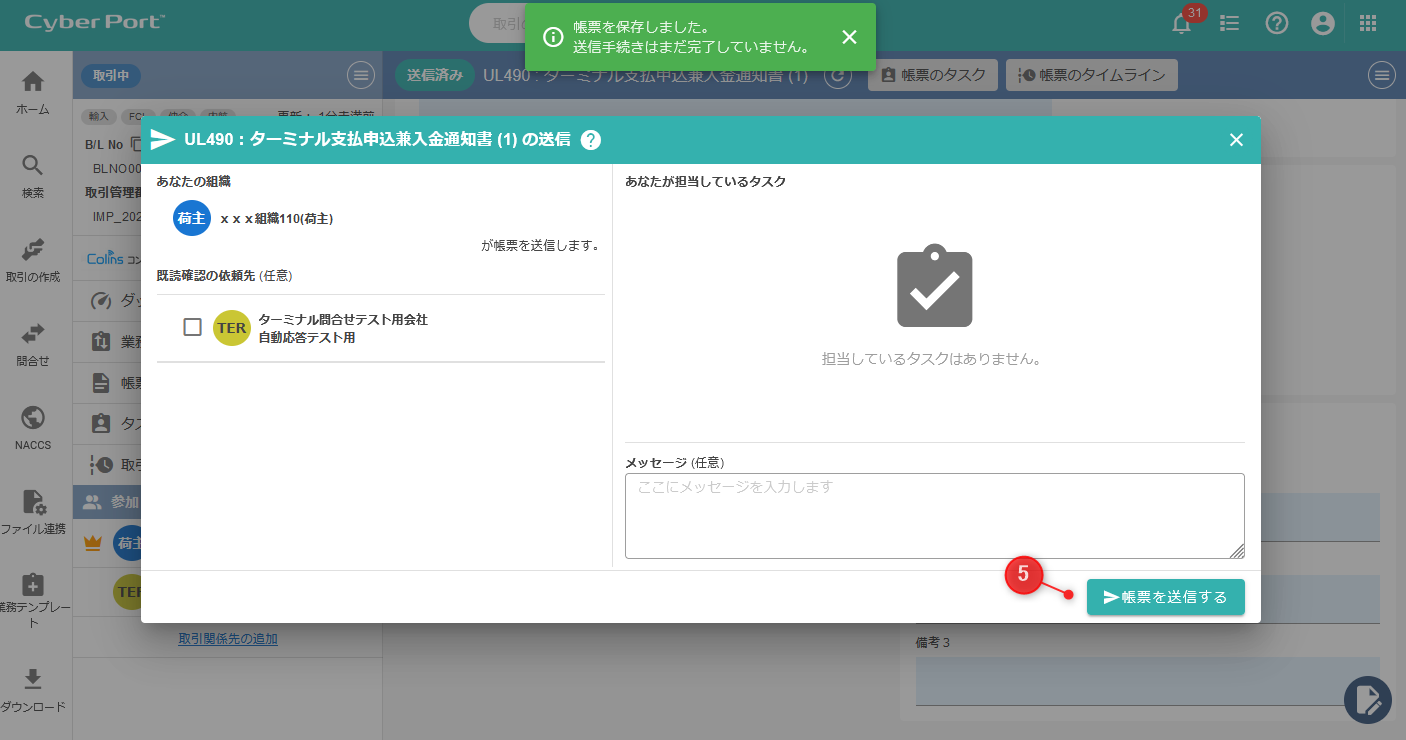This screenshot has height=740, width=1406.
Task: Click the floating edit document icon
Action: click(1367, 700)
